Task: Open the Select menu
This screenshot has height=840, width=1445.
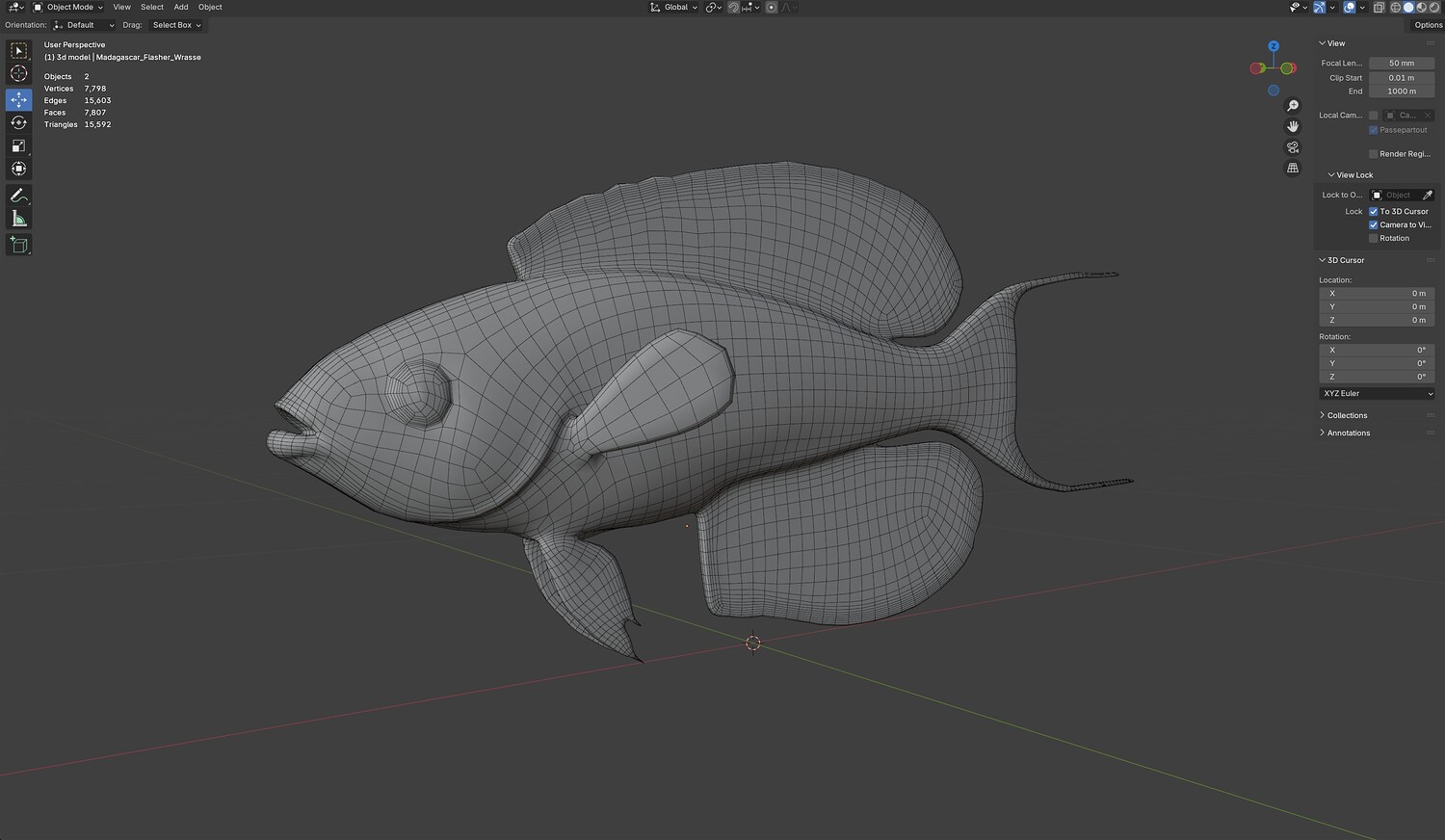Action: point(152,7)
